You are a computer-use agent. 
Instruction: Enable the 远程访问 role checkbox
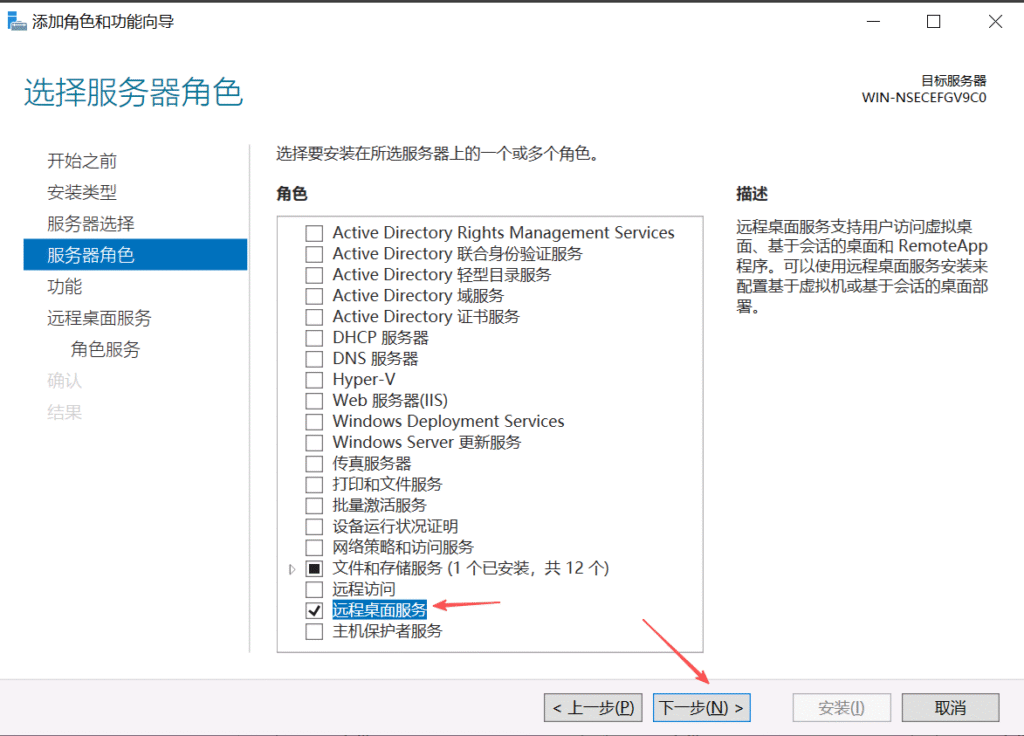[314, 589]
